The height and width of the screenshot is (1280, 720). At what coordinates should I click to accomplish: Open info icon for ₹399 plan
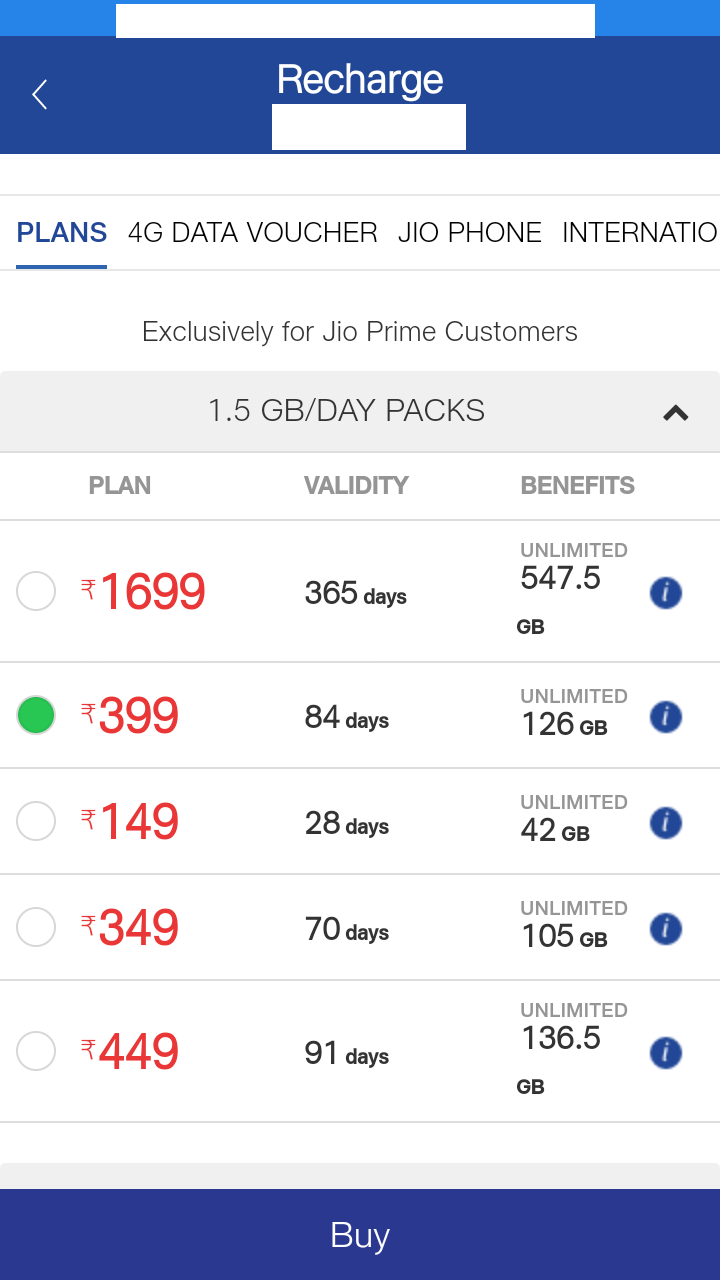pos(665,717)
